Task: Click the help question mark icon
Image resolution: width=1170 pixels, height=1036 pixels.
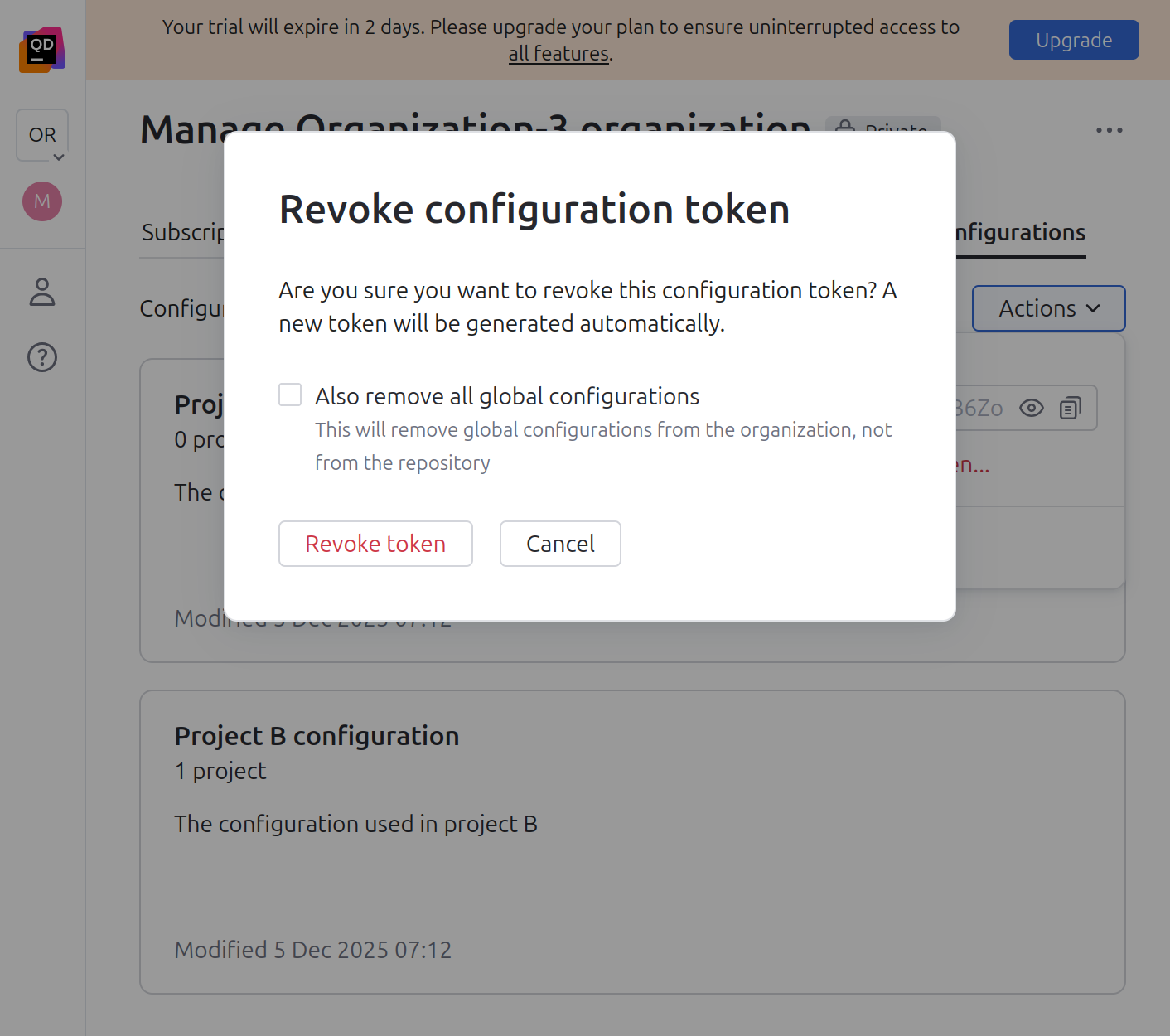Action: [42, 357]
